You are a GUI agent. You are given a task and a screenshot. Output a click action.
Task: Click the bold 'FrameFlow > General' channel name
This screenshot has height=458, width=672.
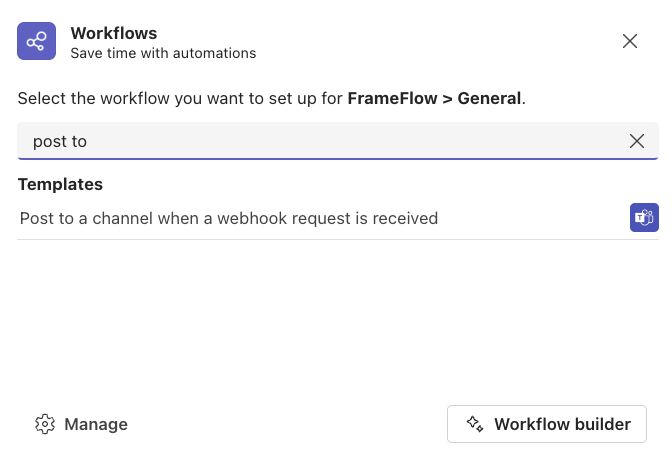tap(434, 99)
